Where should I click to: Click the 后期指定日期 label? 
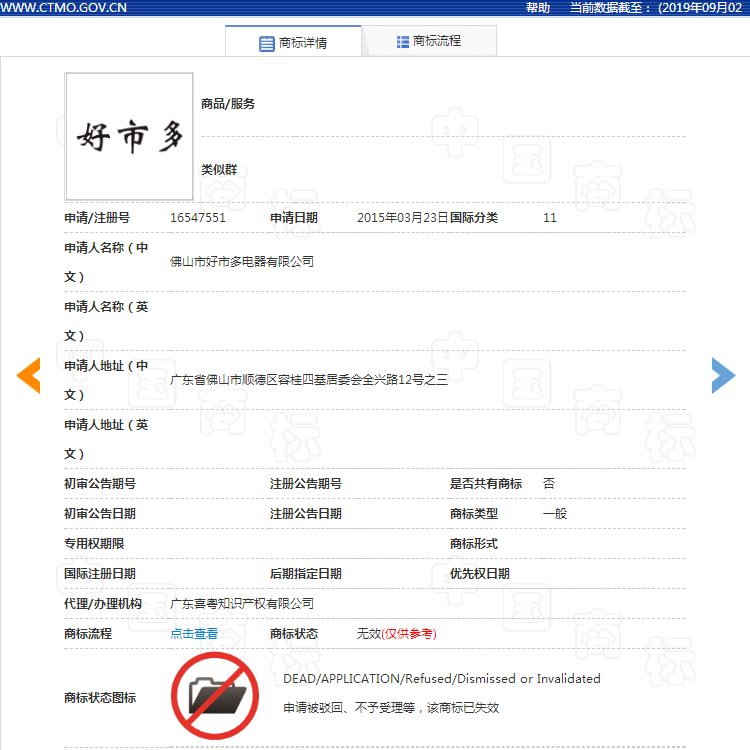pos(306,574)
